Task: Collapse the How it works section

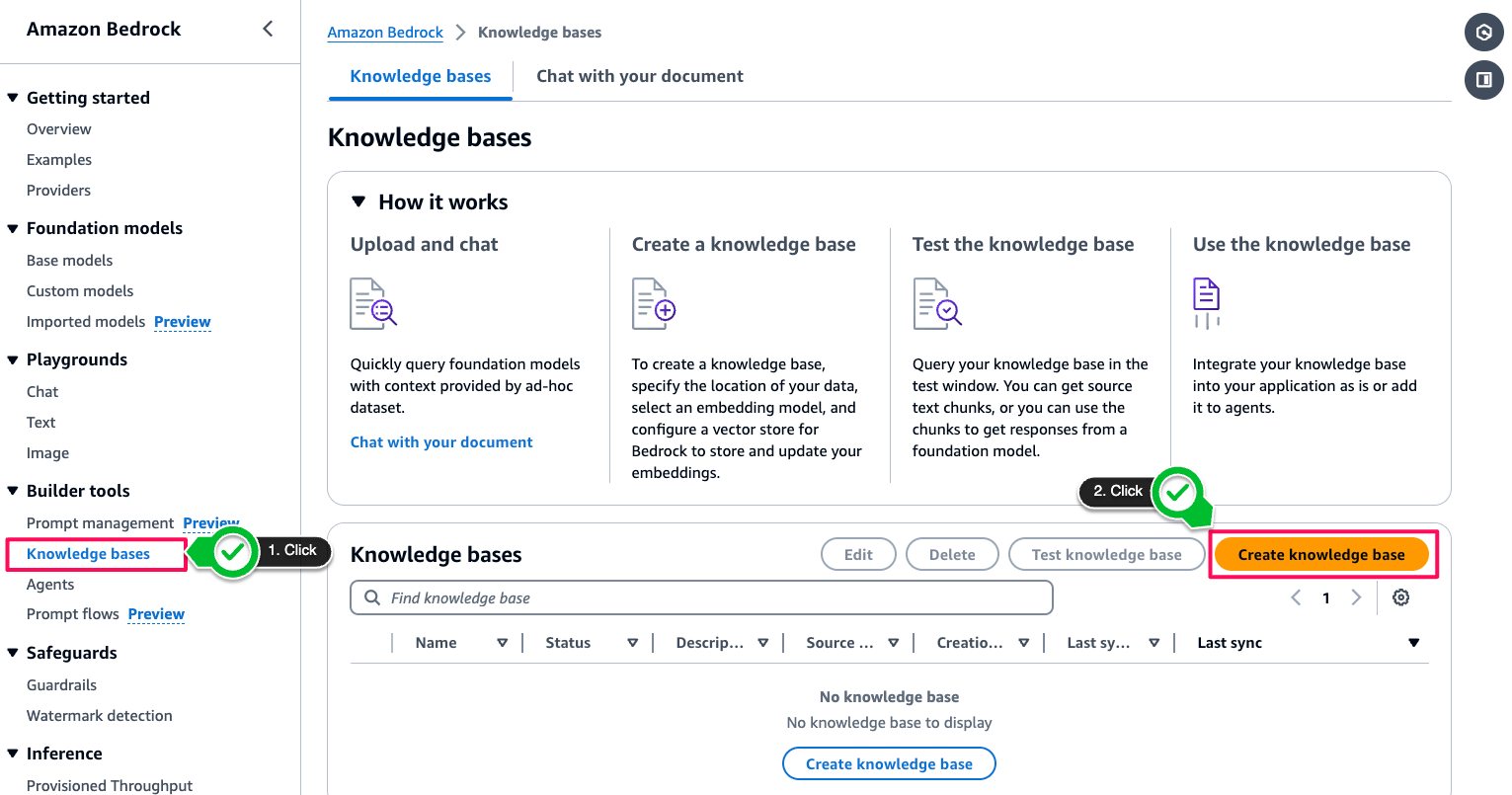Action: point(358,201)
